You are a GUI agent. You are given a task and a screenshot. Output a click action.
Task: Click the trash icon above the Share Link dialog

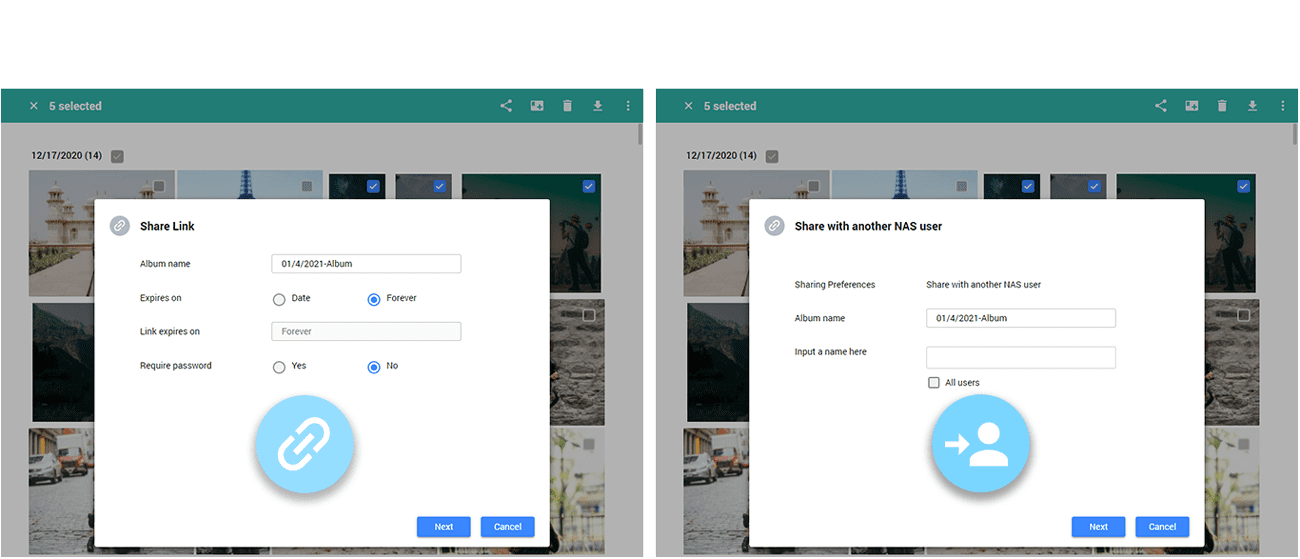tap(567, 106)
